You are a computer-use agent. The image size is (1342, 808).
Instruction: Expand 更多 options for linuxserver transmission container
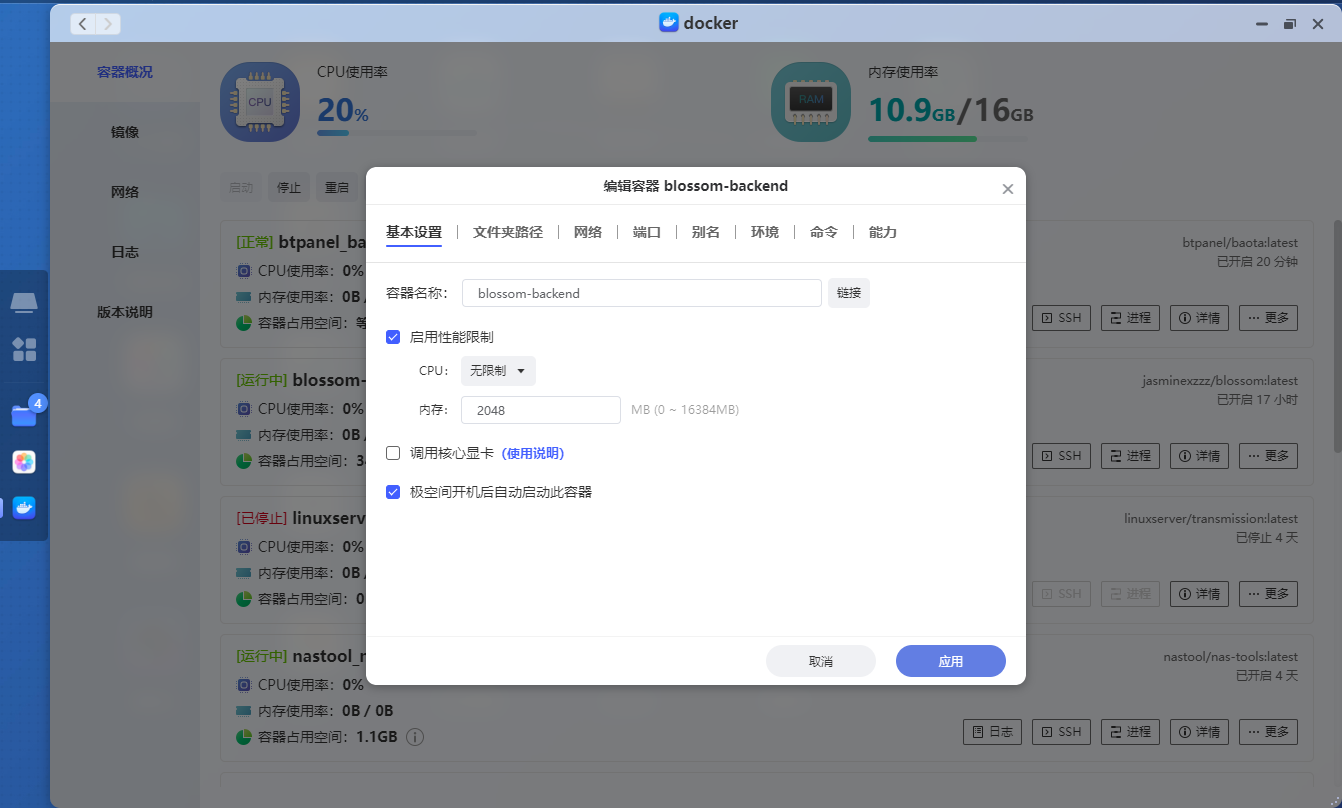pos(1268,594)
